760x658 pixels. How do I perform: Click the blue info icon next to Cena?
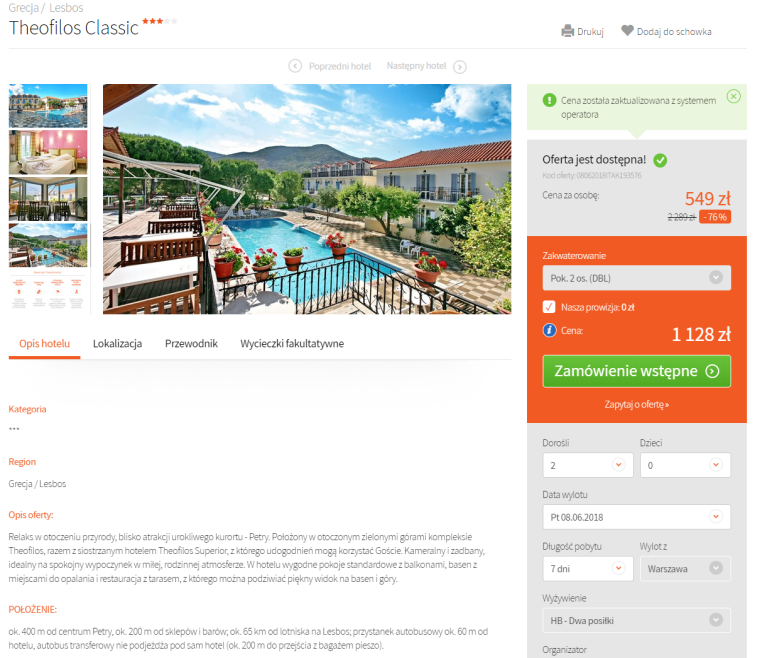click(x=549, y=330)
